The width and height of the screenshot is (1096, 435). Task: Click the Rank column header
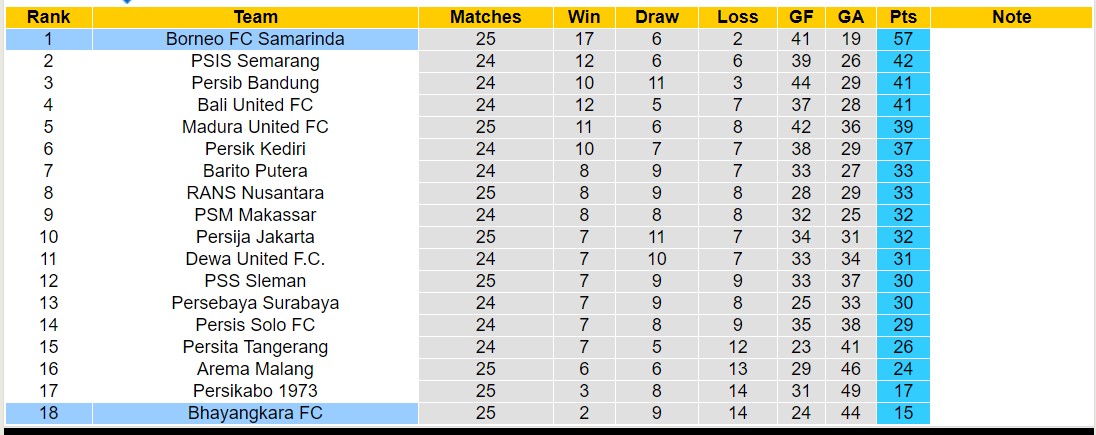(49, 17)
